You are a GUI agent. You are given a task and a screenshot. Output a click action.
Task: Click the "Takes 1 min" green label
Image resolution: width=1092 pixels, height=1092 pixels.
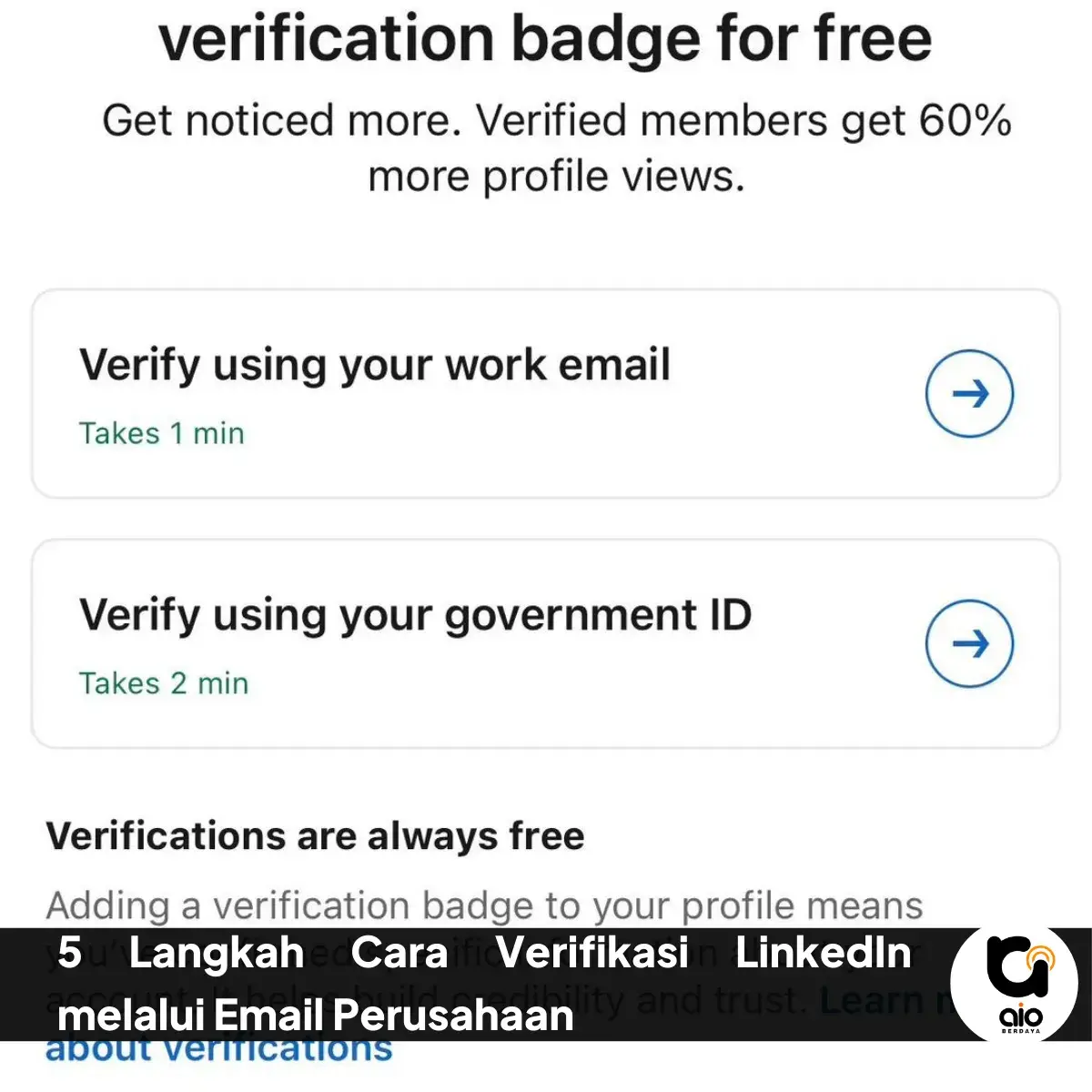tap(162, 433)
